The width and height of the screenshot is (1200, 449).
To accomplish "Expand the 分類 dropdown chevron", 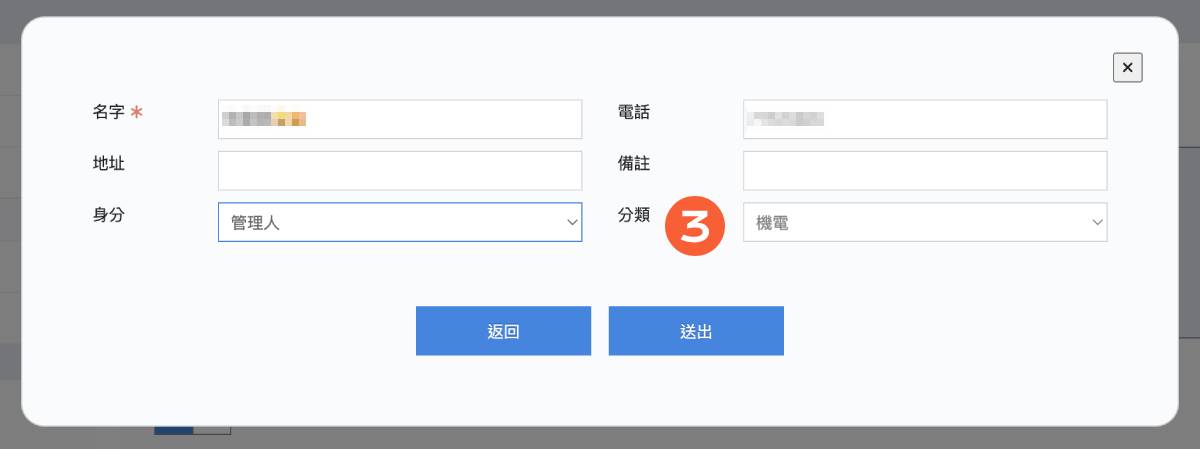I will click(1097, 222).
